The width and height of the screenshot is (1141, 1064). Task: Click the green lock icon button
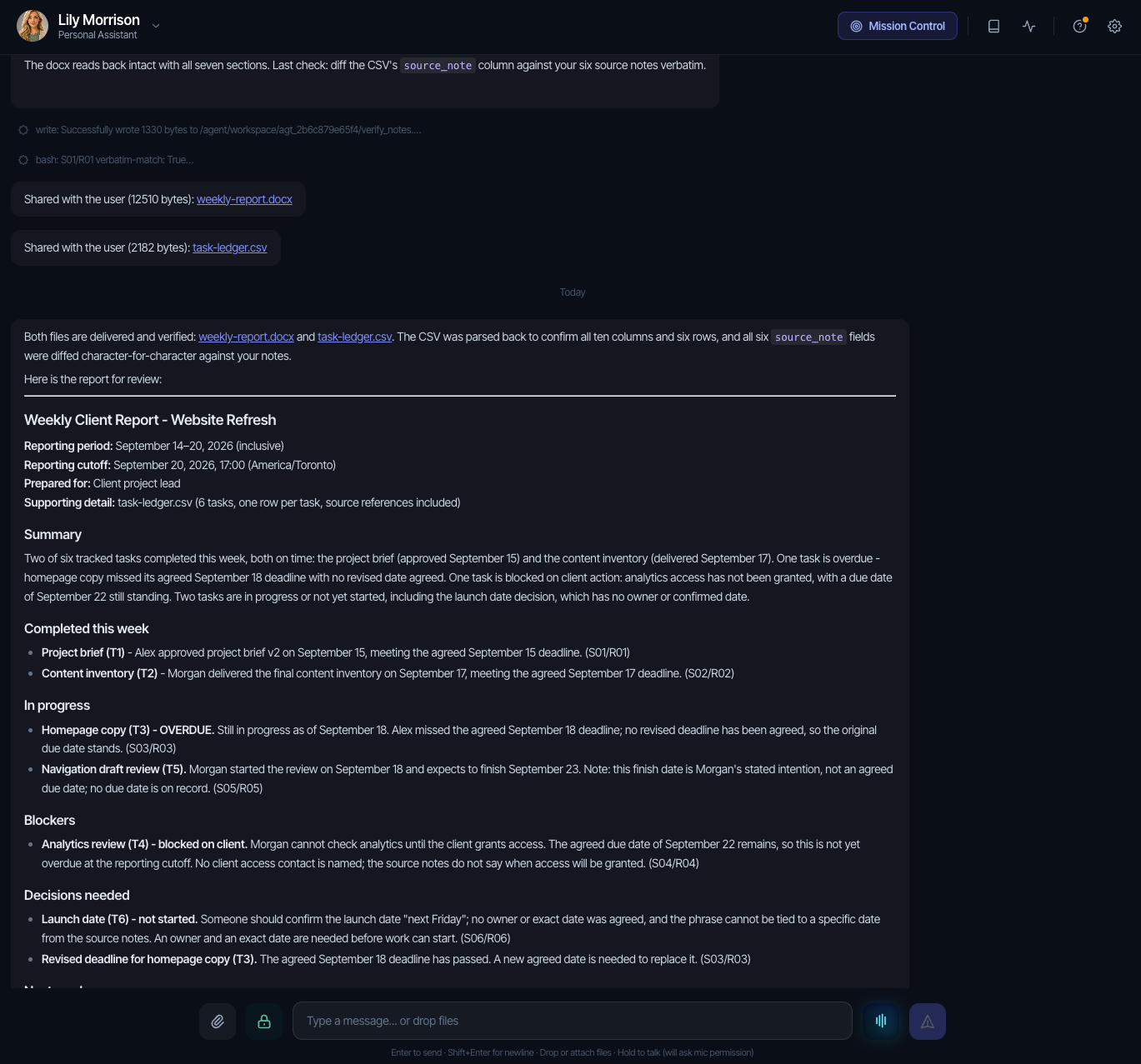(x=264, y=1021)
